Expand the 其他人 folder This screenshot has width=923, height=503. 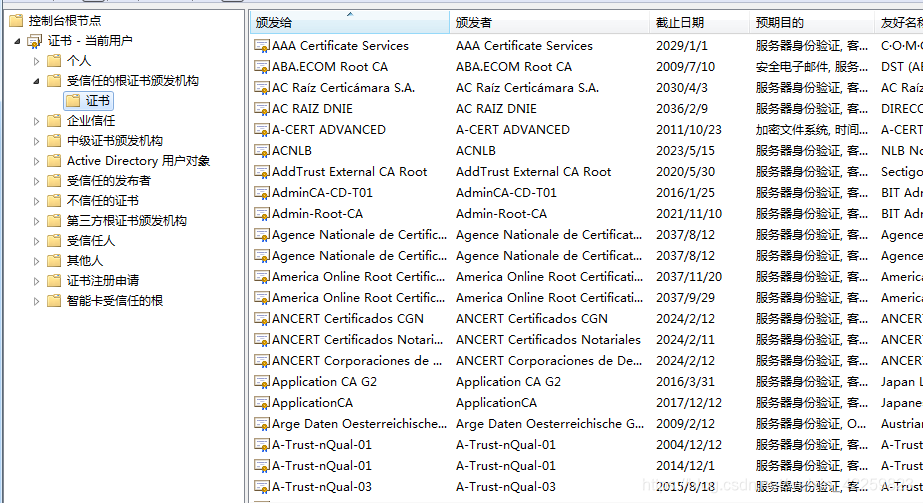point(36,261)
